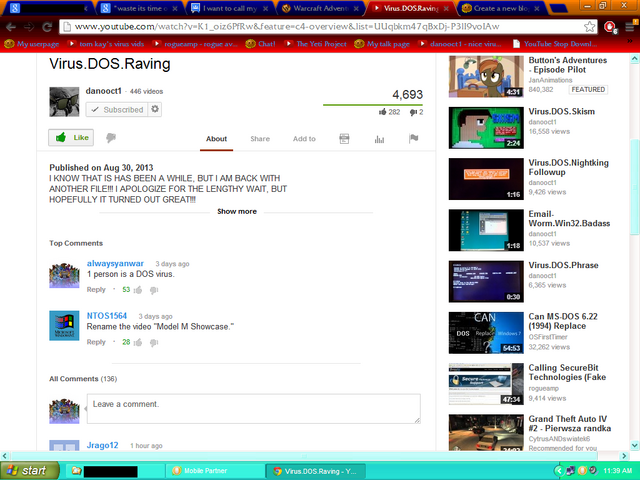
Task: Open the YouTube Stop Download bookmark
Action: (x=556, y=44)
